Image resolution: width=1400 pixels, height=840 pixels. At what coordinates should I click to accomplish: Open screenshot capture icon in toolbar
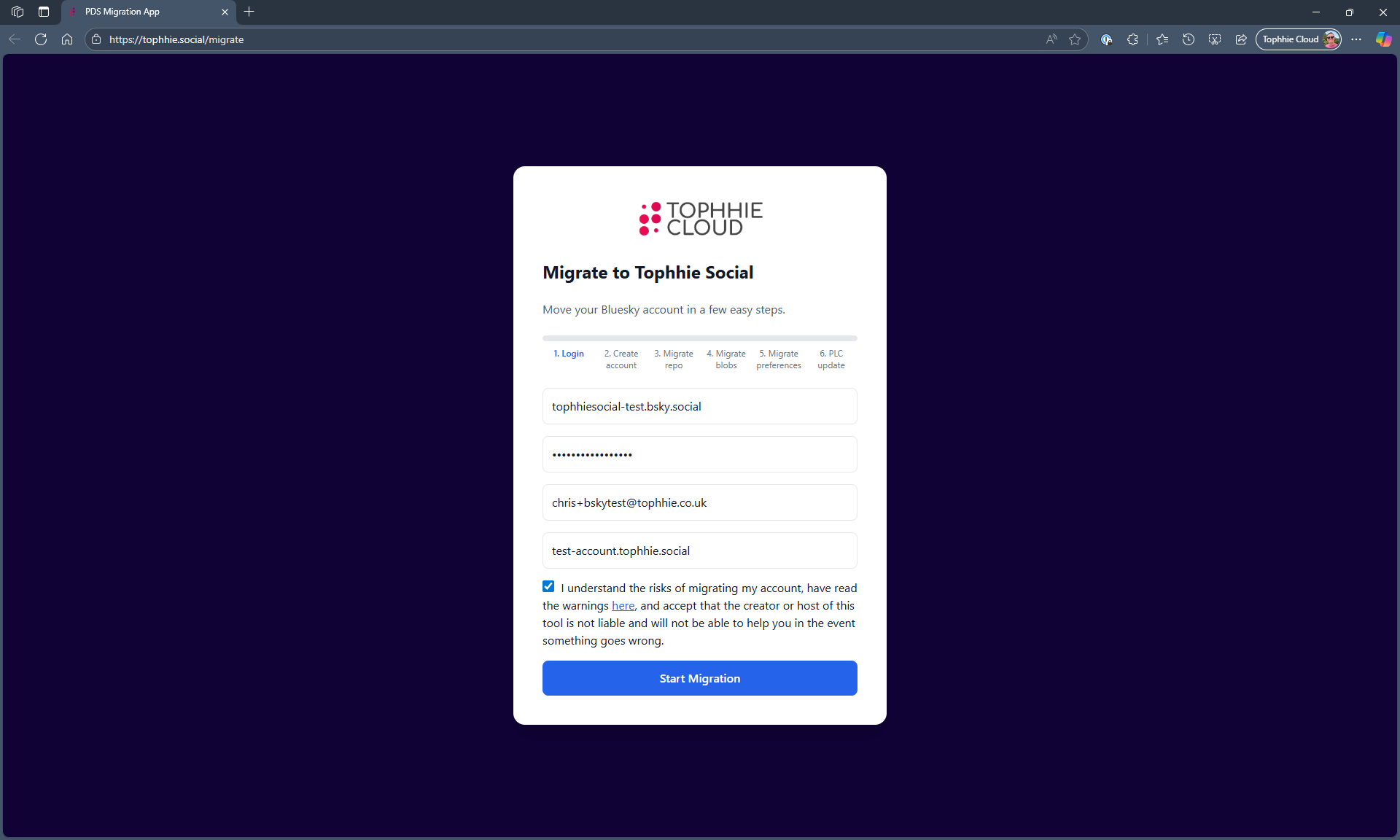1215,39
